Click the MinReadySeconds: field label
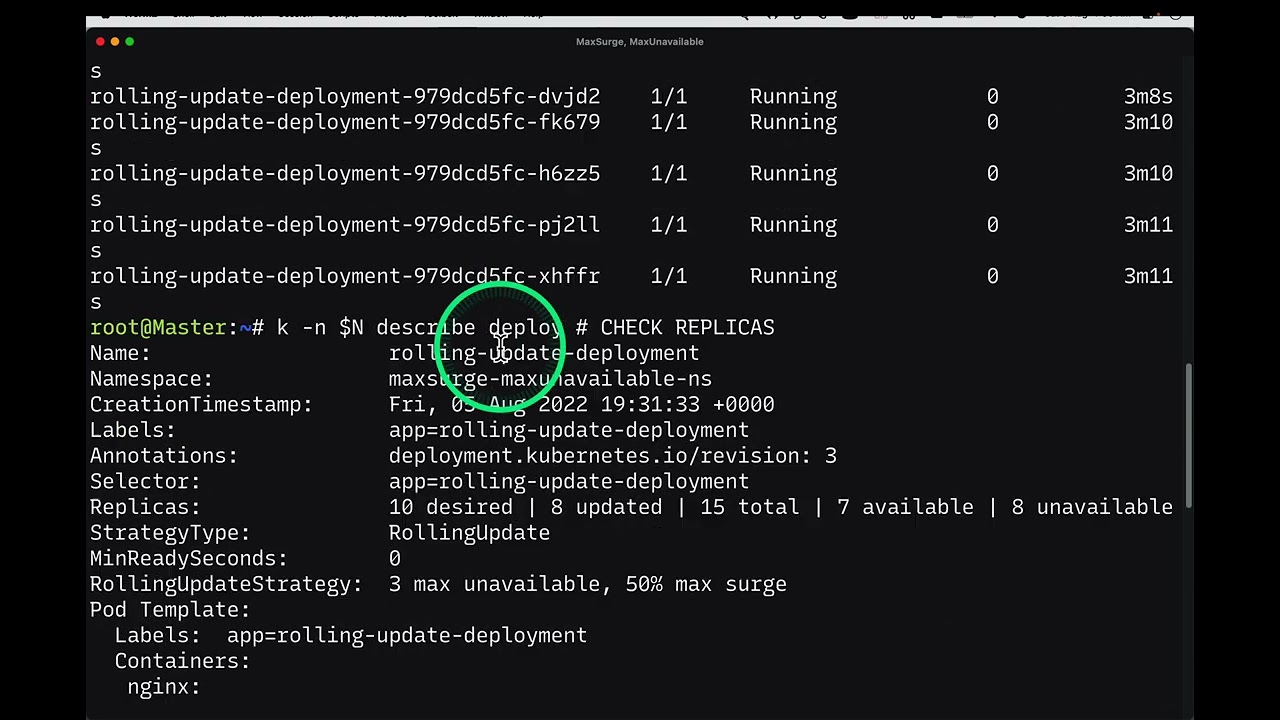 coord(189,559)
